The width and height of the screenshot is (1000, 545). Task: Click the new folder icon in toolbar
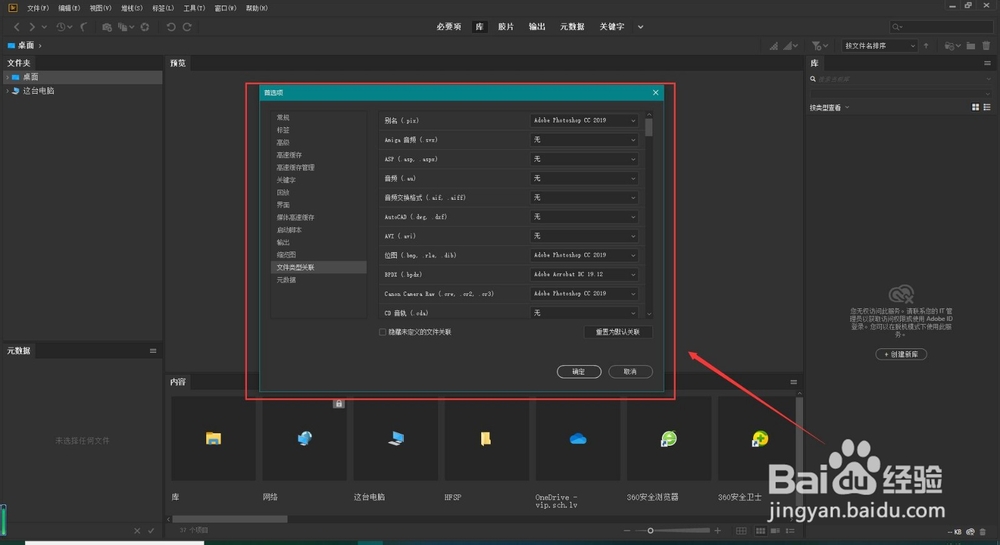tap(971, 46)
